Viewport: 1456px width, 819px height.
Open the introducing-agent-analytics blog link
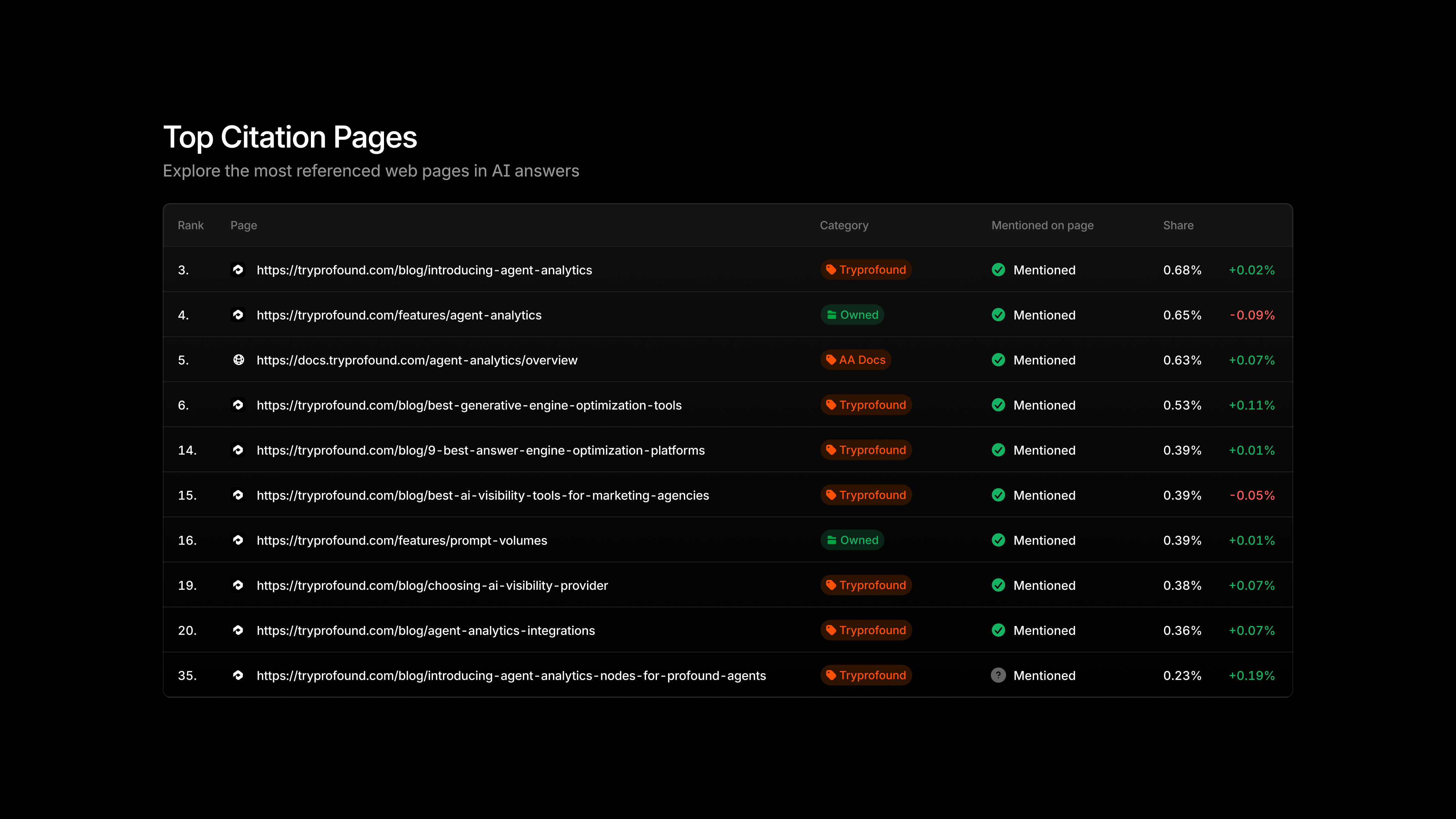(x=424, y=270)
